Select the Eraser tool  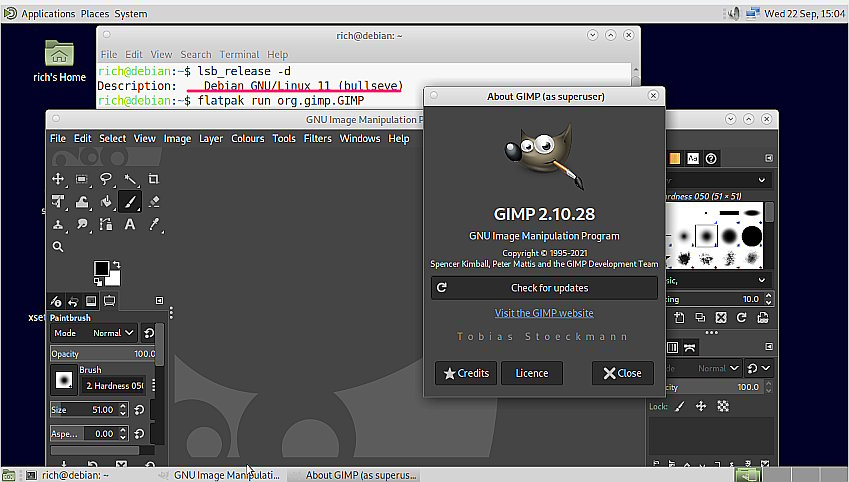[x=154, y=201]
